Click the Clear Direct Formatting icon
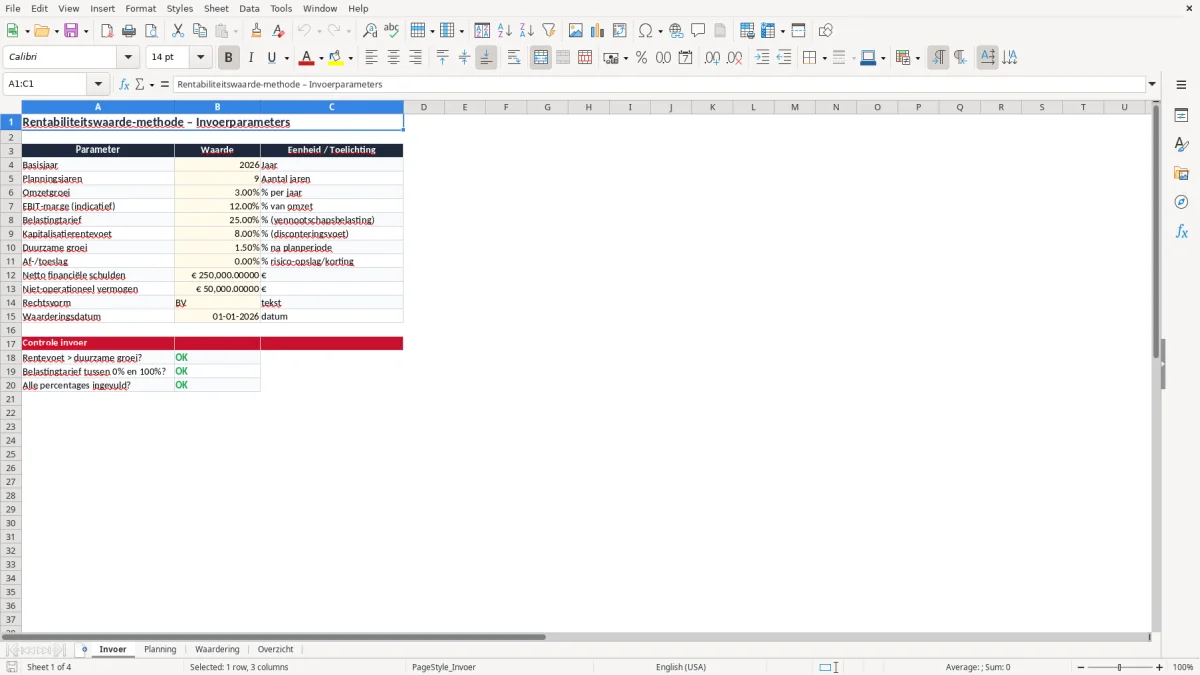 (279, 31)
